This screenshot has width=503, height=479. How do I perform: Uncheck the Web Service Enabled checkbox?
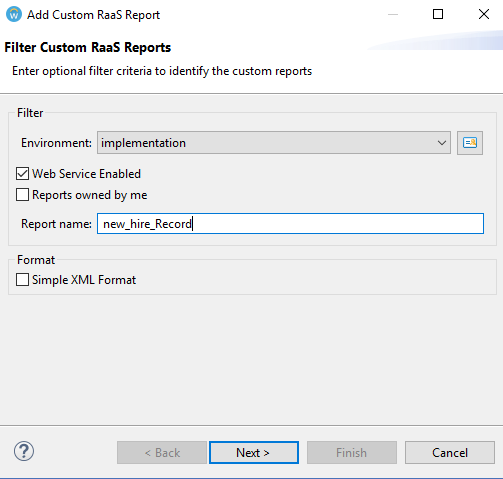[x=22, y=174]
